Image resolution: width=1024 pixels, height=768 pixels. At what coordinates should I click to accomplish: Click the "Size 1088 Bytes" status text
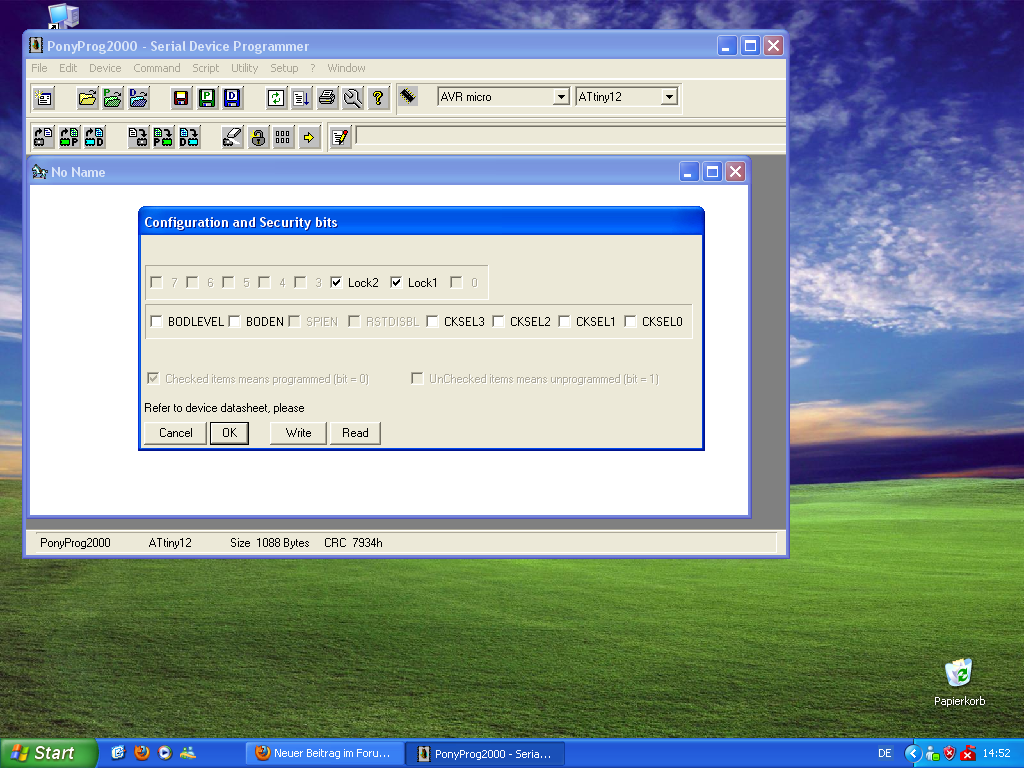point(270,543)
